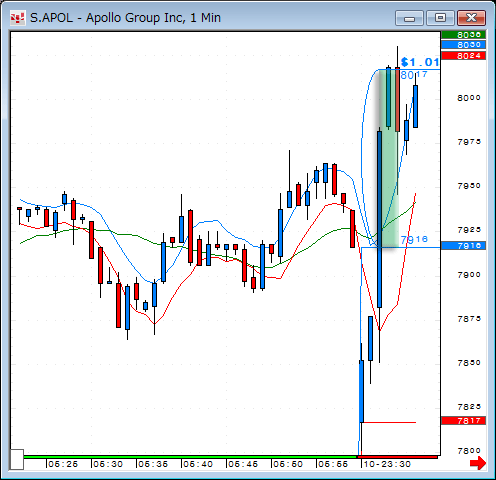The image size is (496, 480).
Task: Click the small white box at bottom-left
Action: coord(16,459)
